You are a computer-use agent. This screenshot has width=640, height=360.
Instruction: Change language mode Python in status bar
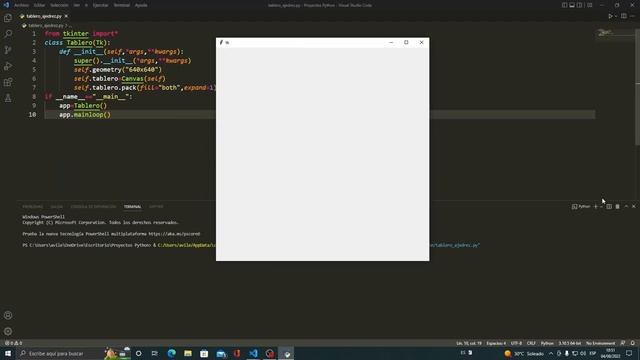point(547,343)
